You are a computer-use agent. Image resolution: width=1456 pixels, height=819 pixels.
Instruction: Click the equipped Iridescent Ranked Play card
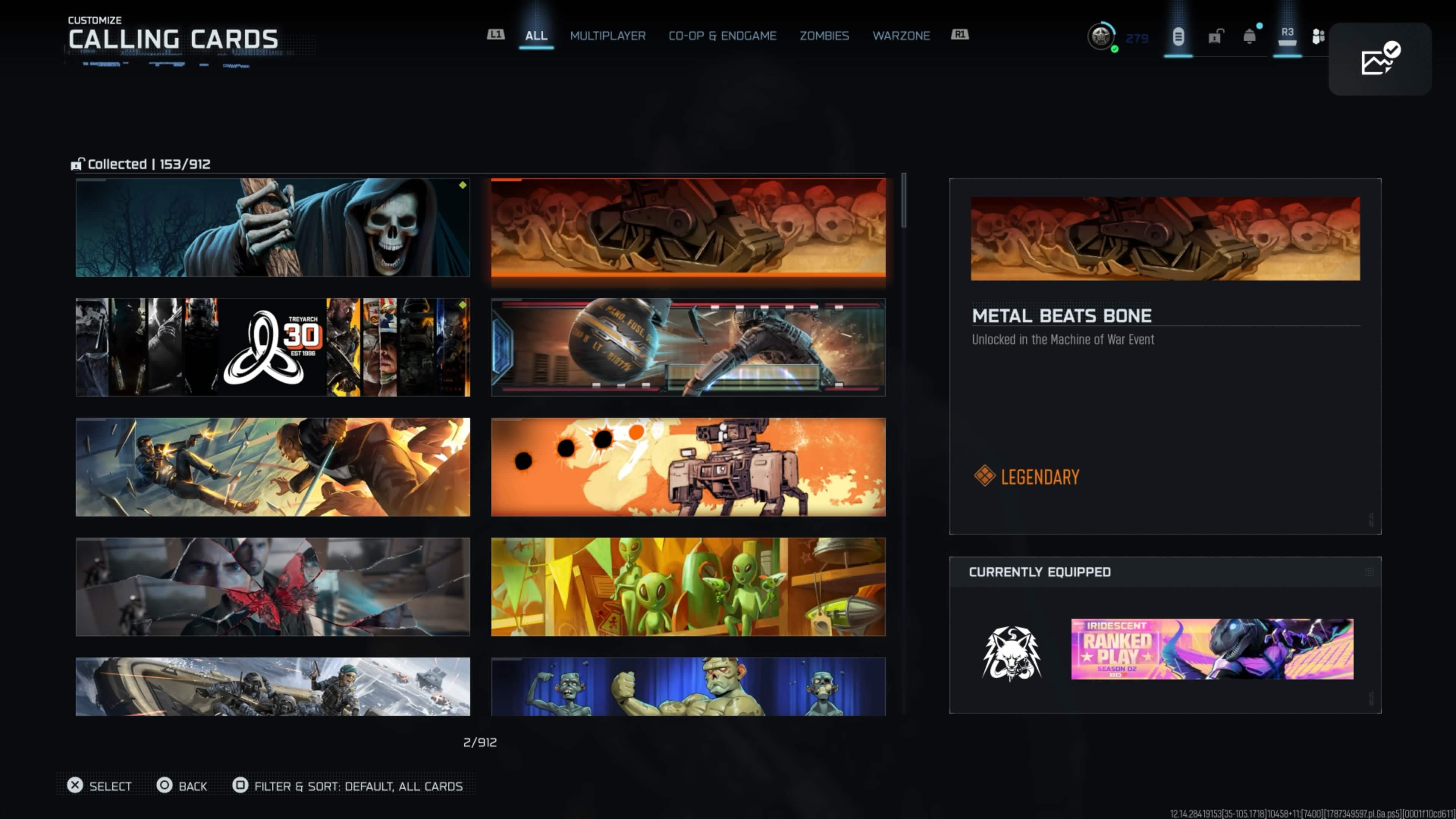[x=1212, y=649]
